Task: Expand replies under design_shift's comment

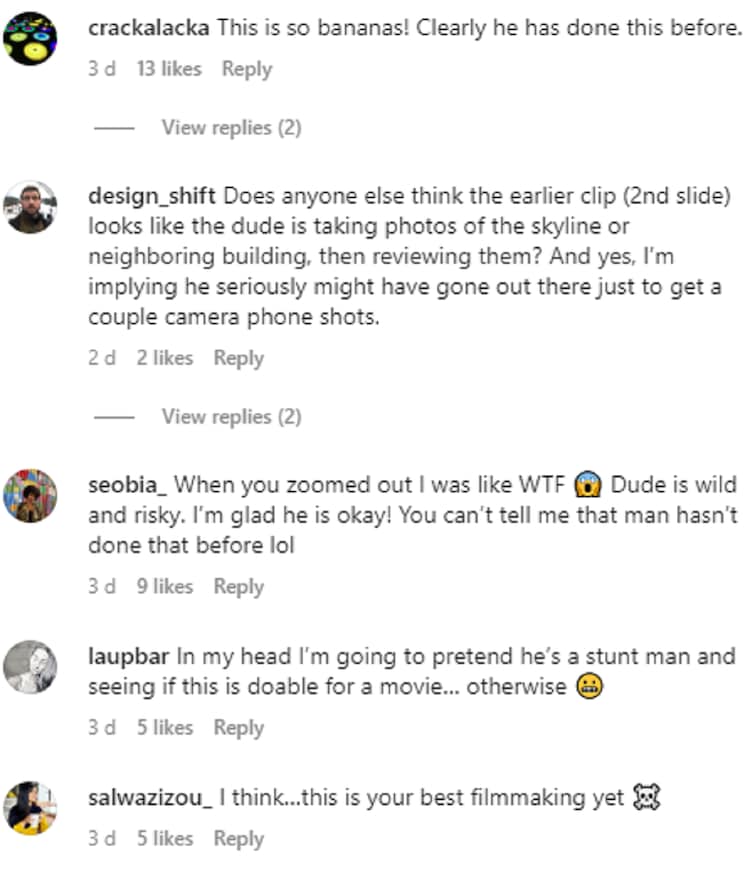Action: [231, 416]
